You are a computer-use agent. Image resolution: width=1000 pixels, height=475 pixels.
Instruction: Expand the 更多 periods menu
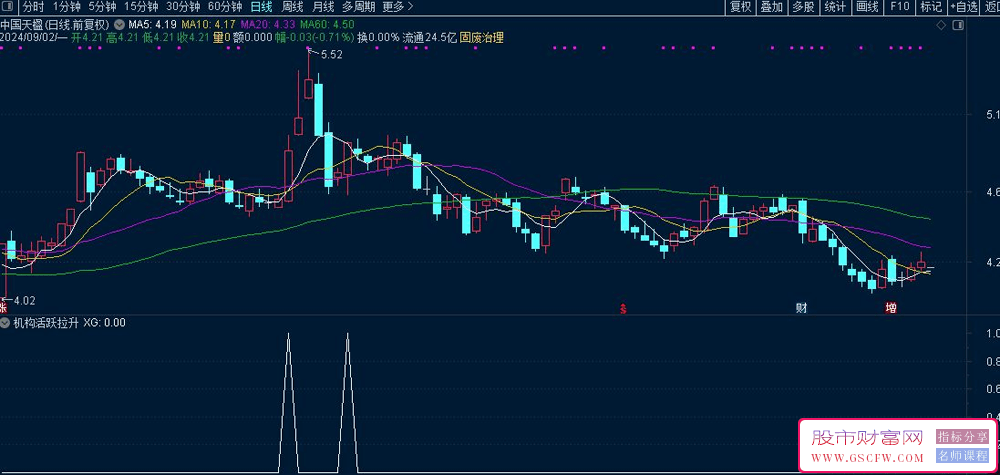tap(398, 7)
